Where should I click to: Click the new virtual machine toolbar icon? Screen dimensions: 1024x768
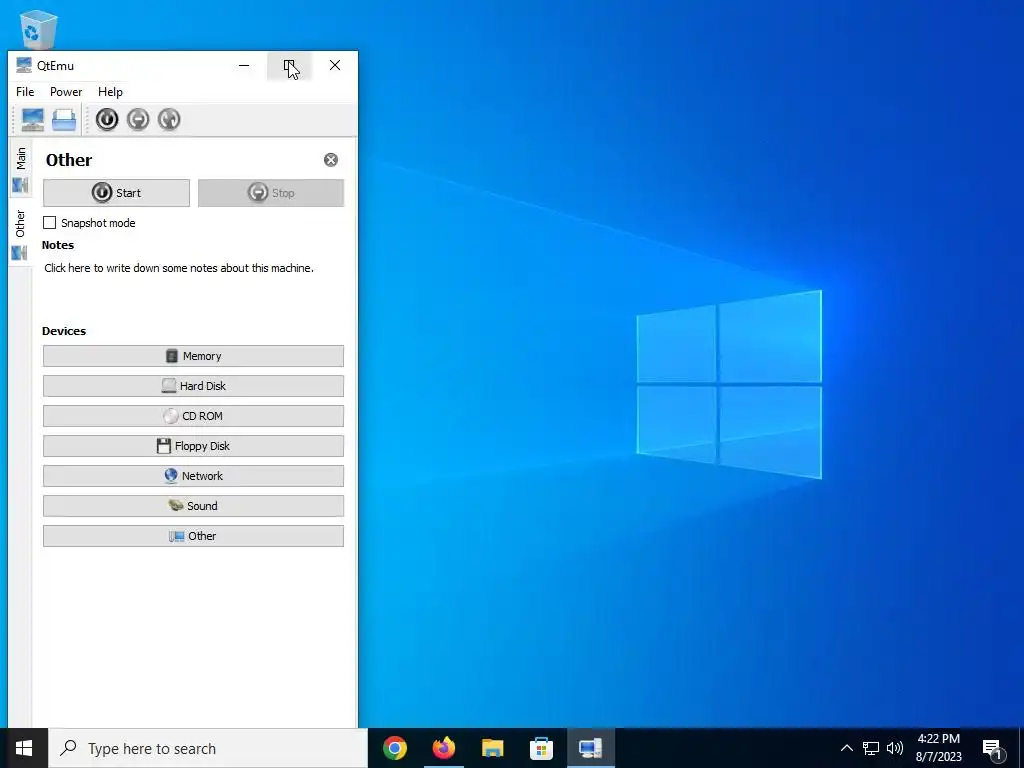pyautogui.click(x=33, y=120)
